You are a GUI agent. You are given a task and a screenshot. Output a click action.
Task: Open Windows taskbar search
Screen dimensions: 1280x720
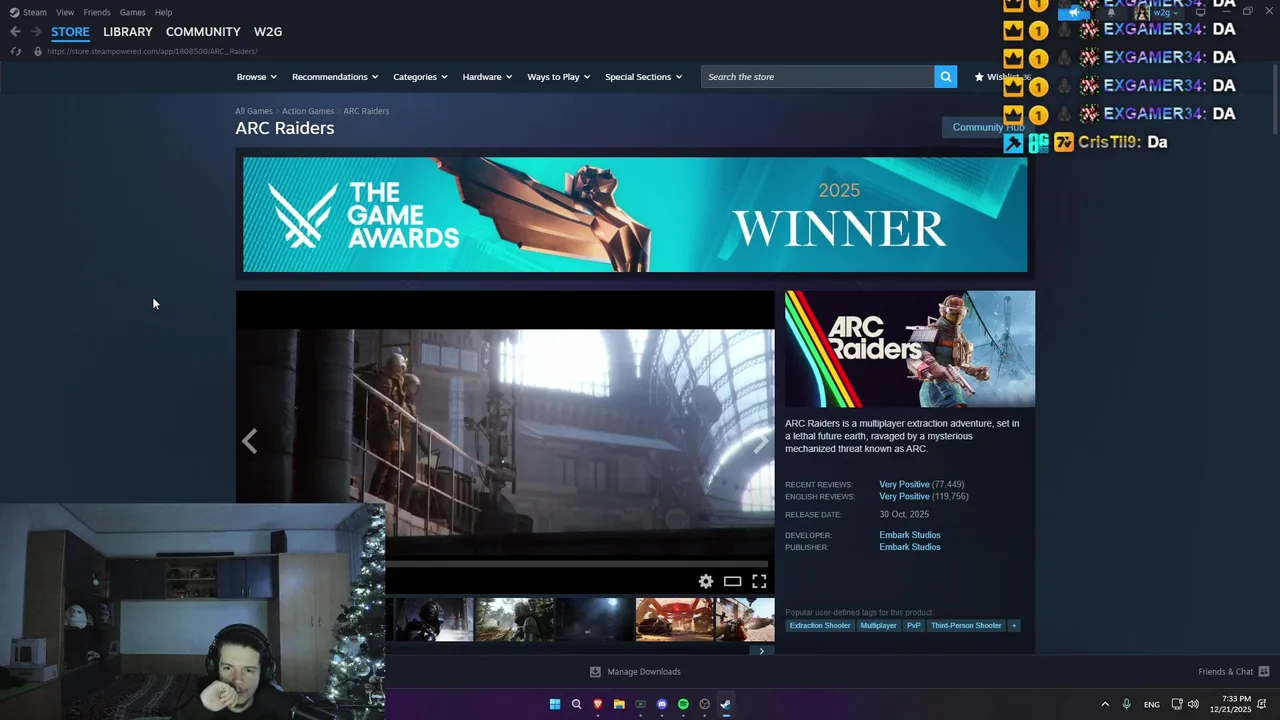576,704
